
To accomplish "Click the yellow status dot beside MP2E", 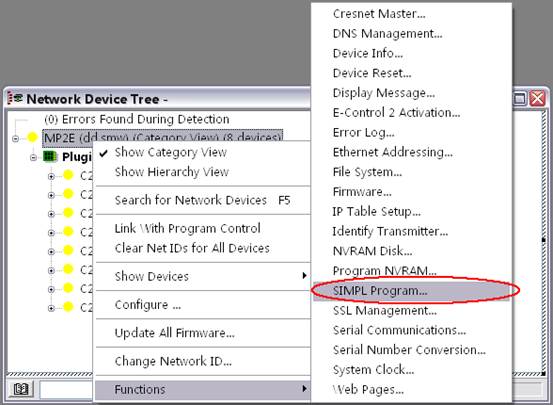I will (32, 137).
